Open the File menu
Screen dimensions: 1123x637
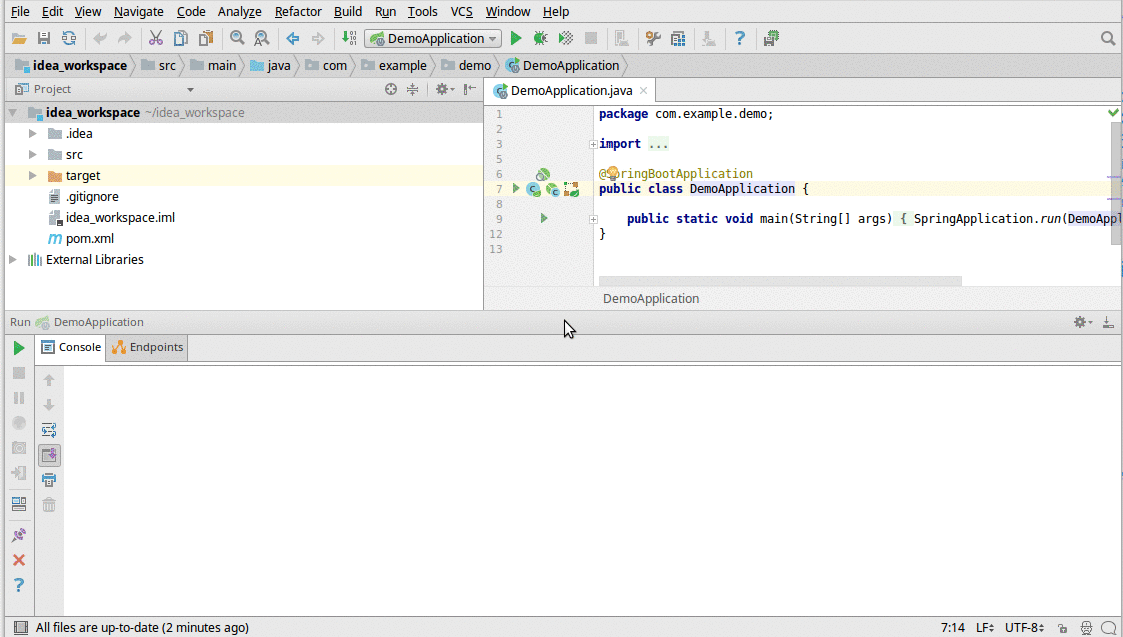coord(20,11)
